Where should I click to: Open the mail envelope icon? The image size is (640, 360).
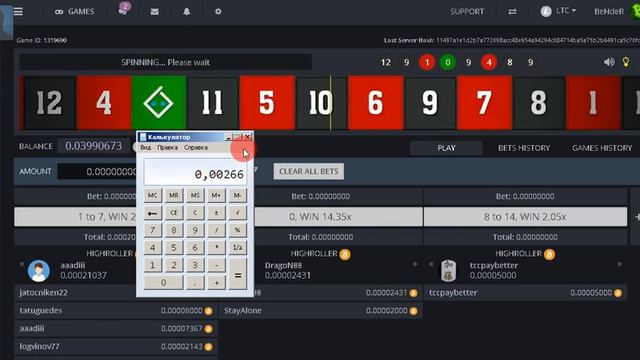click(154, 12)
